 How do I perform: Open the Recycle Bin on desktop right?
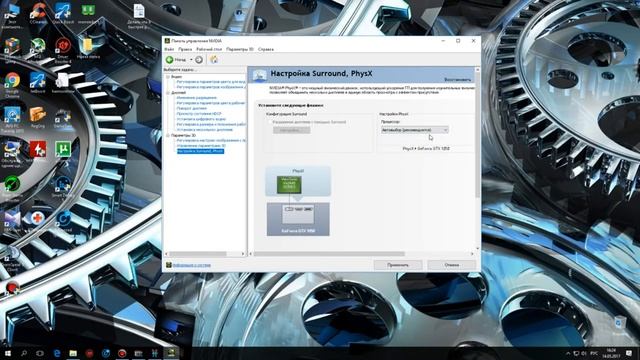(x=619, y=325)
